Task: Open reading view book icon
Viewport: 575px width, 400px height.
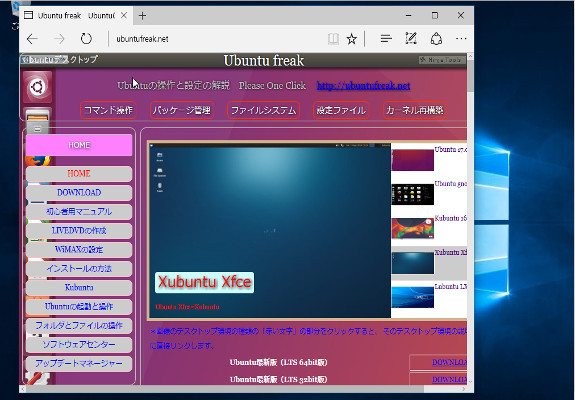Action: (333, 38)
